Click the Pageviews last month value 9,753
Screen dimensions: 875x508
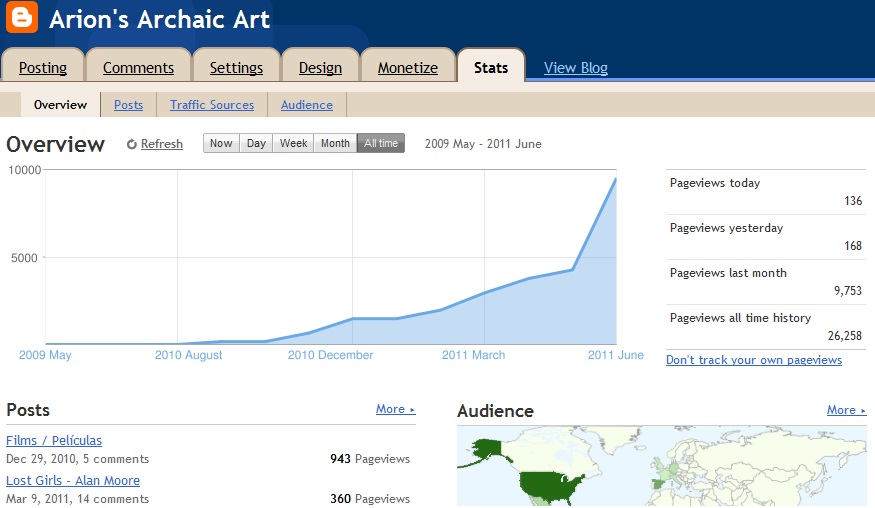click(848, 290)
